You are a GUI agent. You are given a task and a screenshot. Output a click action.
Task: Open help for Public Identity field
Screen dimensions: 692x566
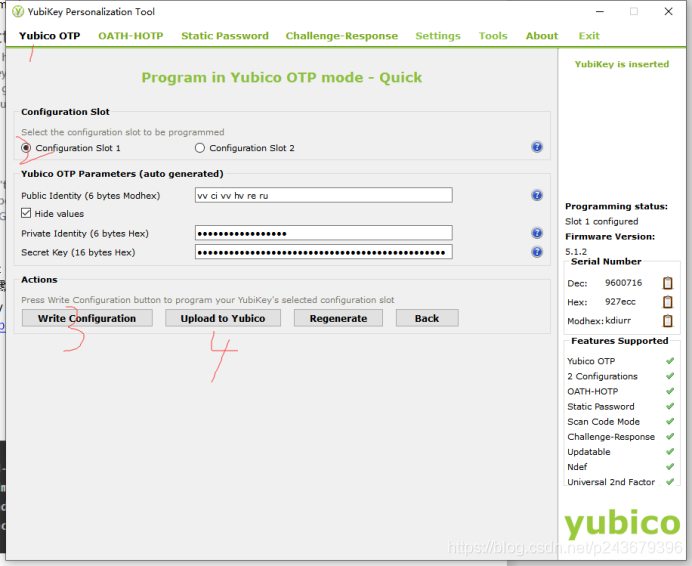tap(537, 195)
